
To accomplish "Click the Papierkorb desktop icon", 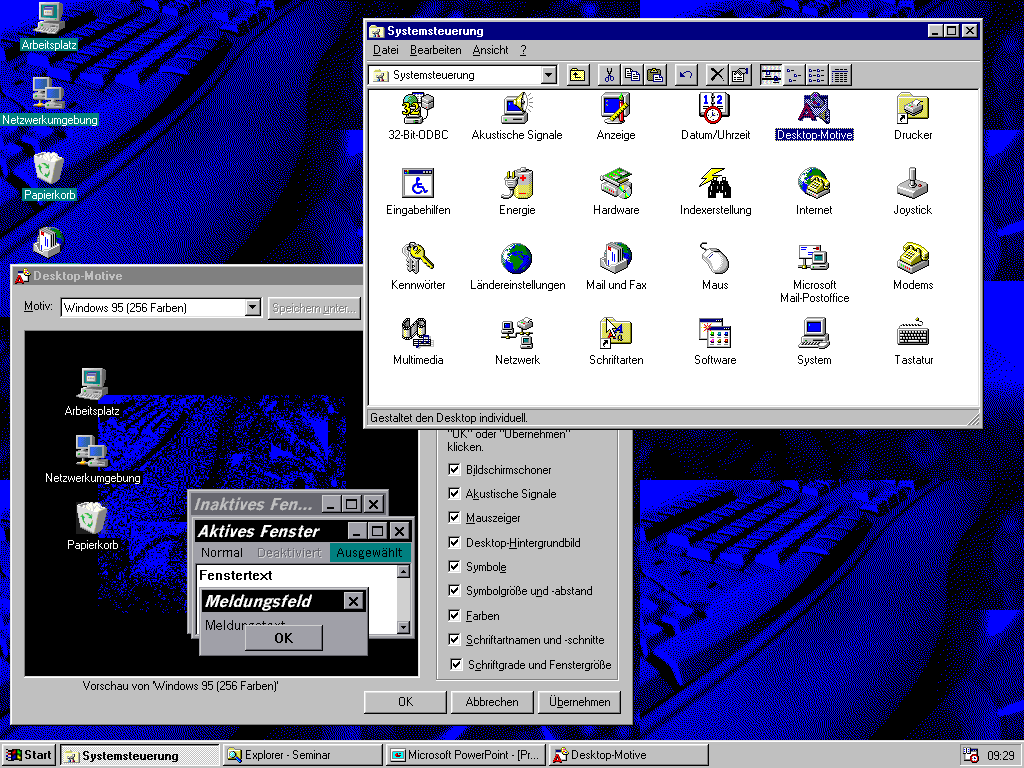I will 49,170.
